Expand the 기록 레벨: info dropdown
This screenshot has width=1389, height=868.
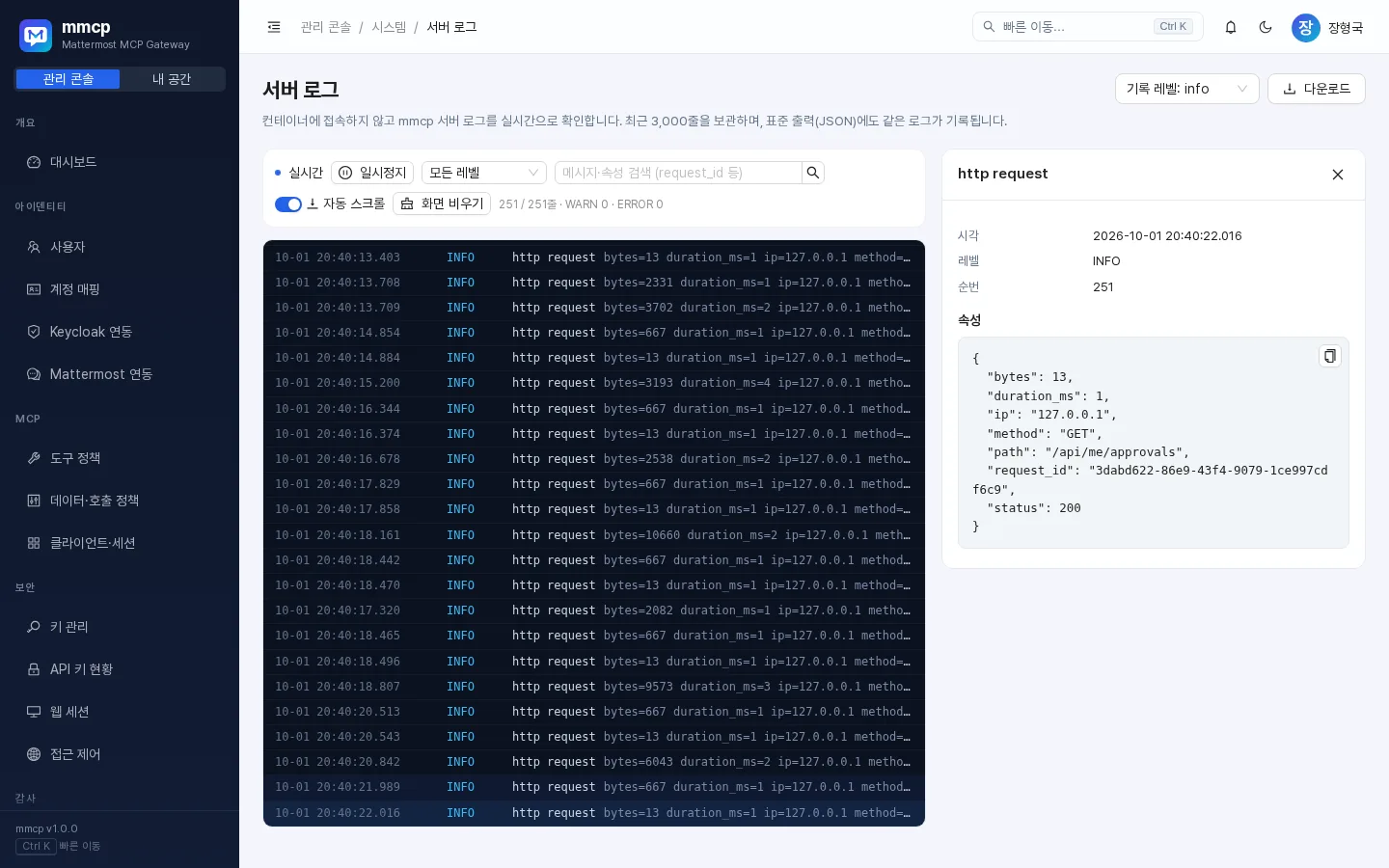tap(1187, 89)
